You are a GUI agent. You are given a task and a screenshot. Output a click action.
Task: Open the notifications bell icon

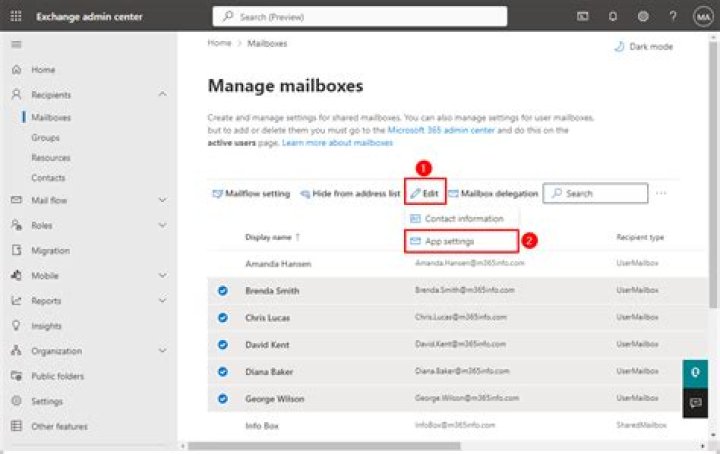[613, 17]
